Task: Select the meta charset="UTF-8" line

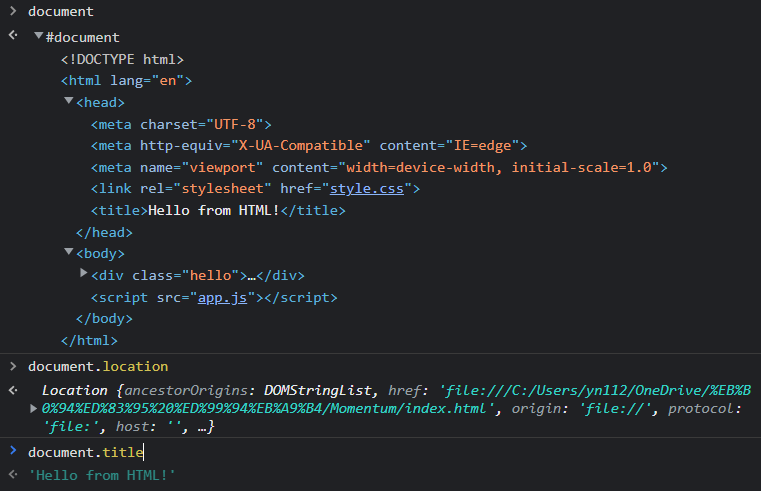Action: tap(181, 125)
